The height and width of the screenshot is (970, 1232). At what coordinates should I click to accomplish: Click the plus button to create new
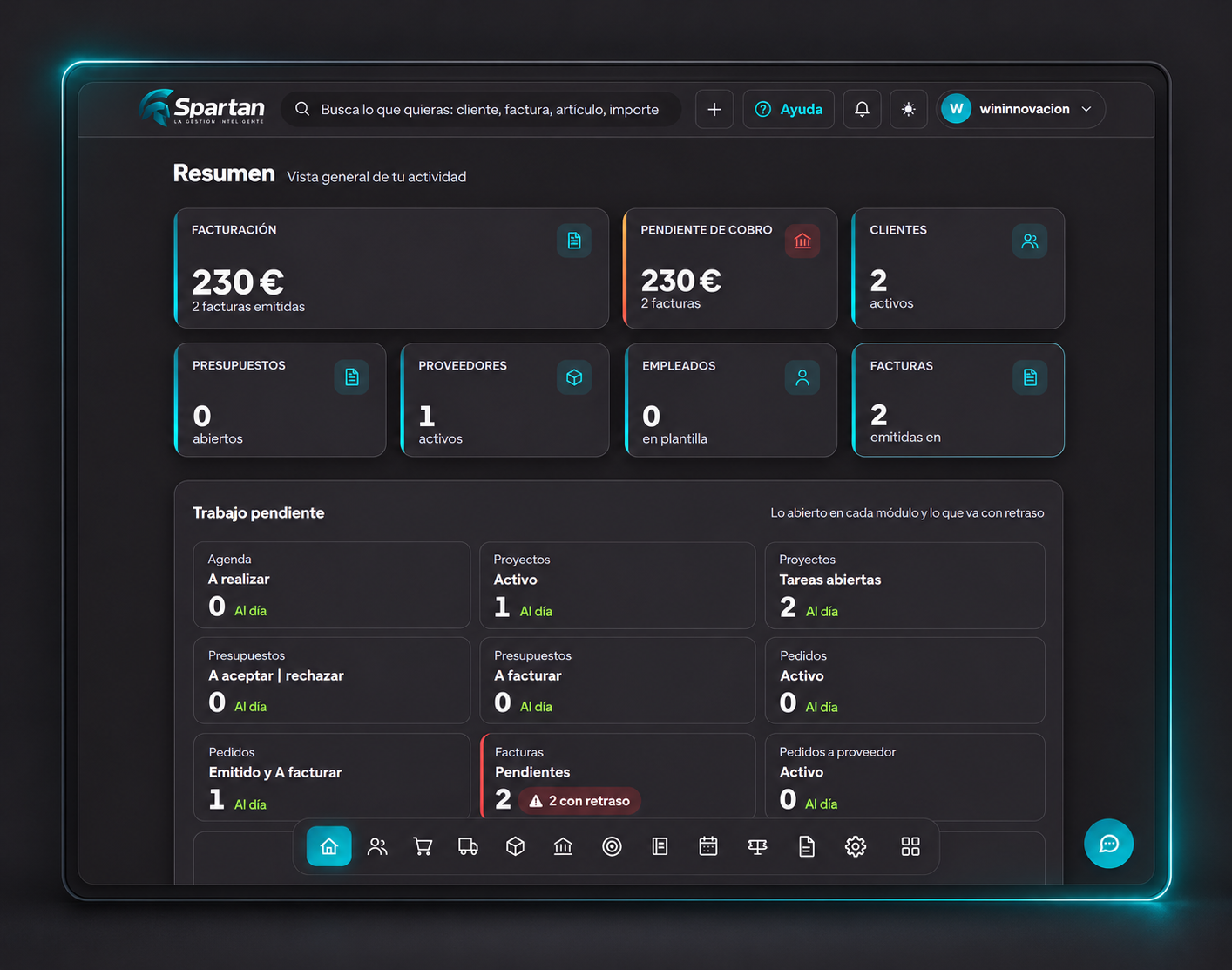[x=714, y=109]
